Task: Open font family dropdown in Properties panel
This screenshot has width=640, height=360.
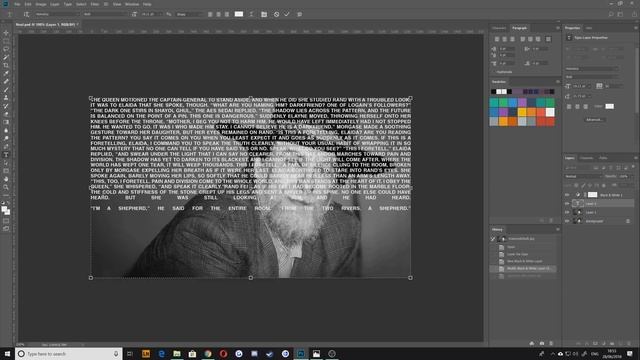Action: (592, 69)
